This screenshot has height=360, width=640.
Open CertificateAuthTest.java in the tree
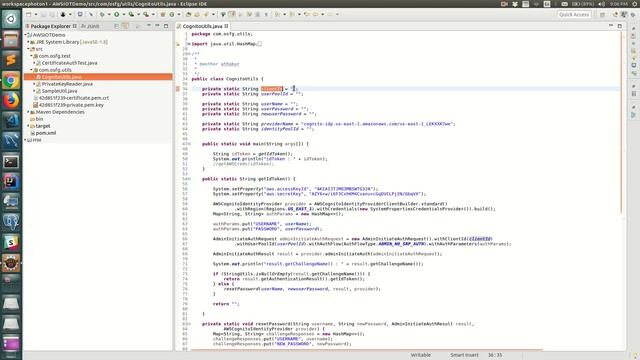pyautogui.click(x=69, y=63)
